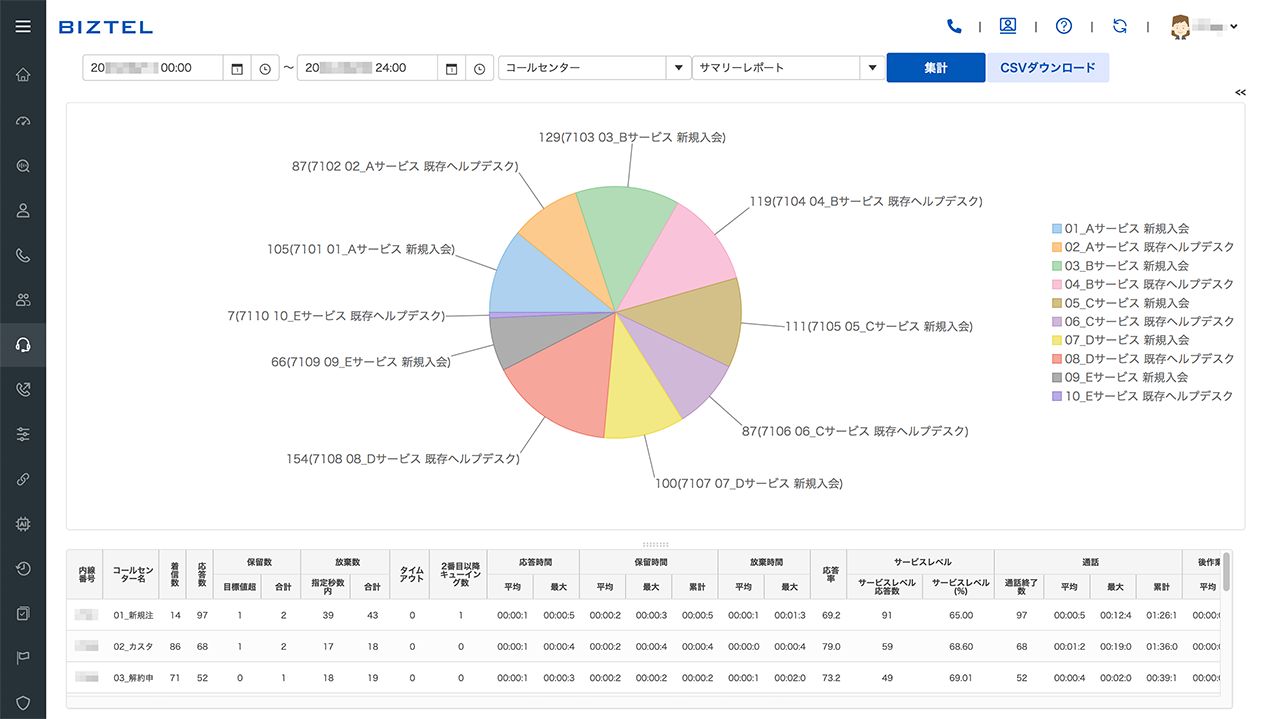Click the phone icon in the top bar
The width and height of the screenshot is (1264, 719).
click(953, 26)
